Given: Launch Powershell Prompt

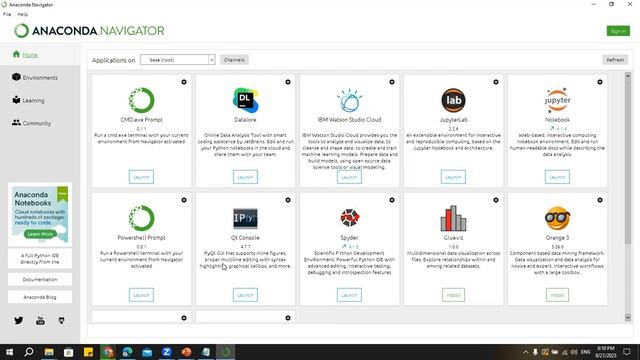Looking at the screenshot, I should [141, 295].
